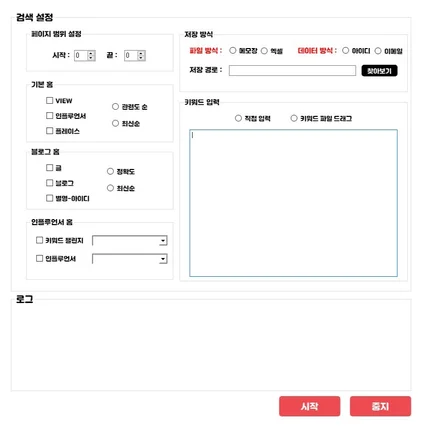This screenshot has height=428, width=428.
Task: Check the 플레이스 option under 기본 홈
Action: [x=50, y=131]
